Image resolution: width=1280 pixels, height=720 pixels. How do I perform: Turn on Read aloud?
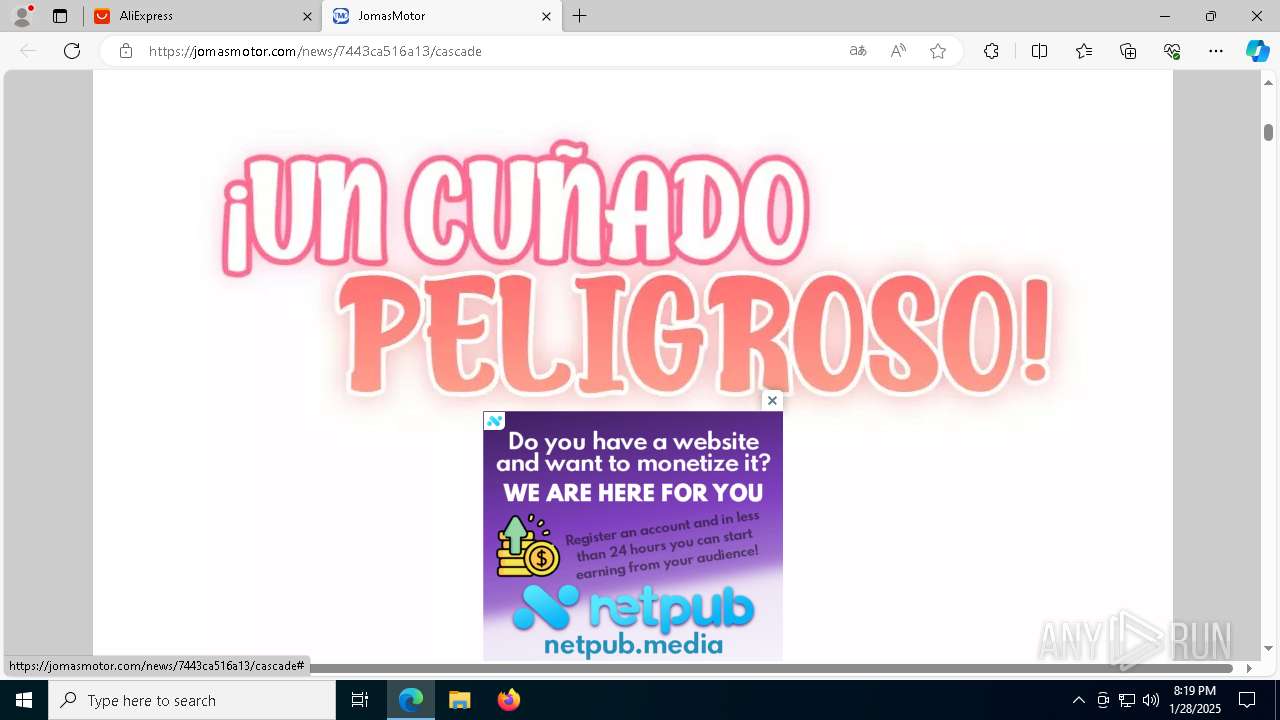point(898,51)
